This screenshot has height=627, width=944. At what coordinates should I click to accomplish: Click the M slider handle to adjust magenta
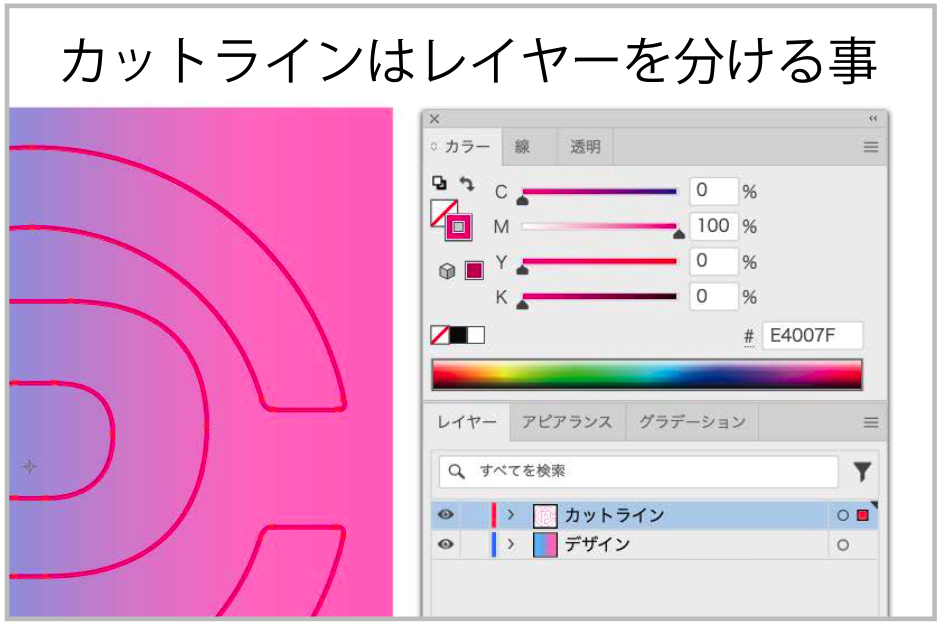tap(678, 232)
